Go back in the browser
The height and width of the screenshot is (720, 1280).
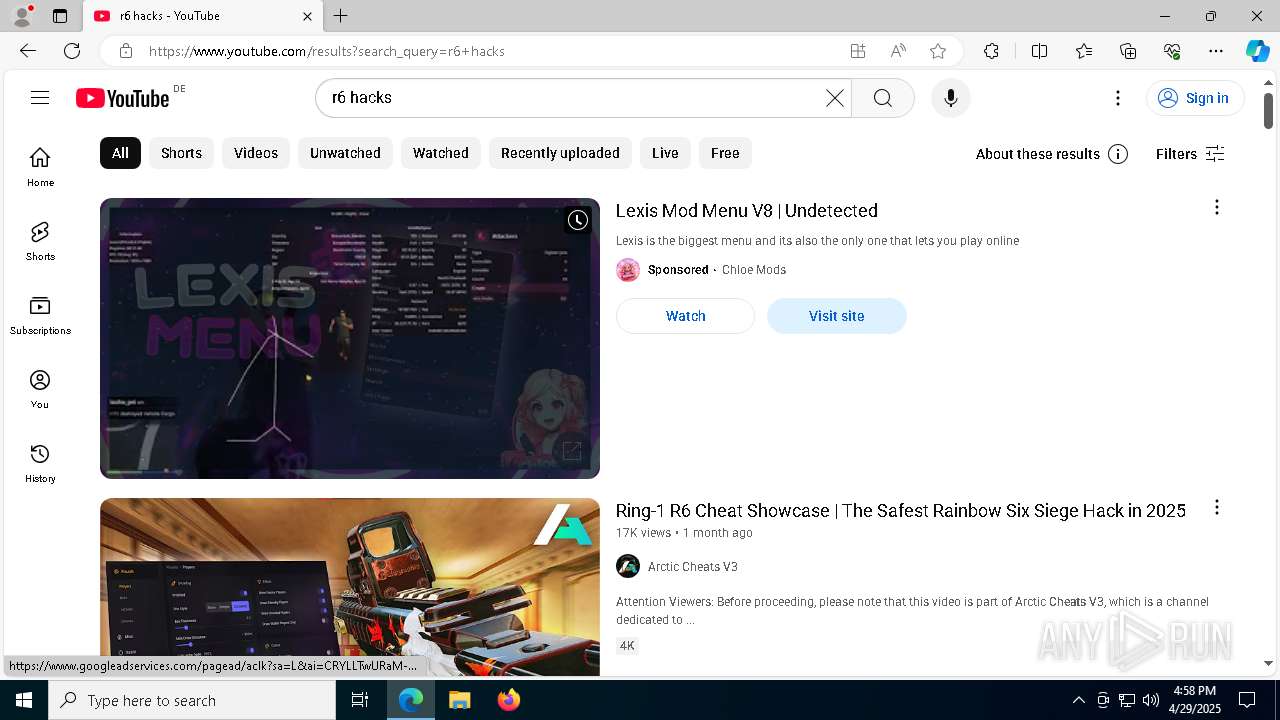pos(28,51)
